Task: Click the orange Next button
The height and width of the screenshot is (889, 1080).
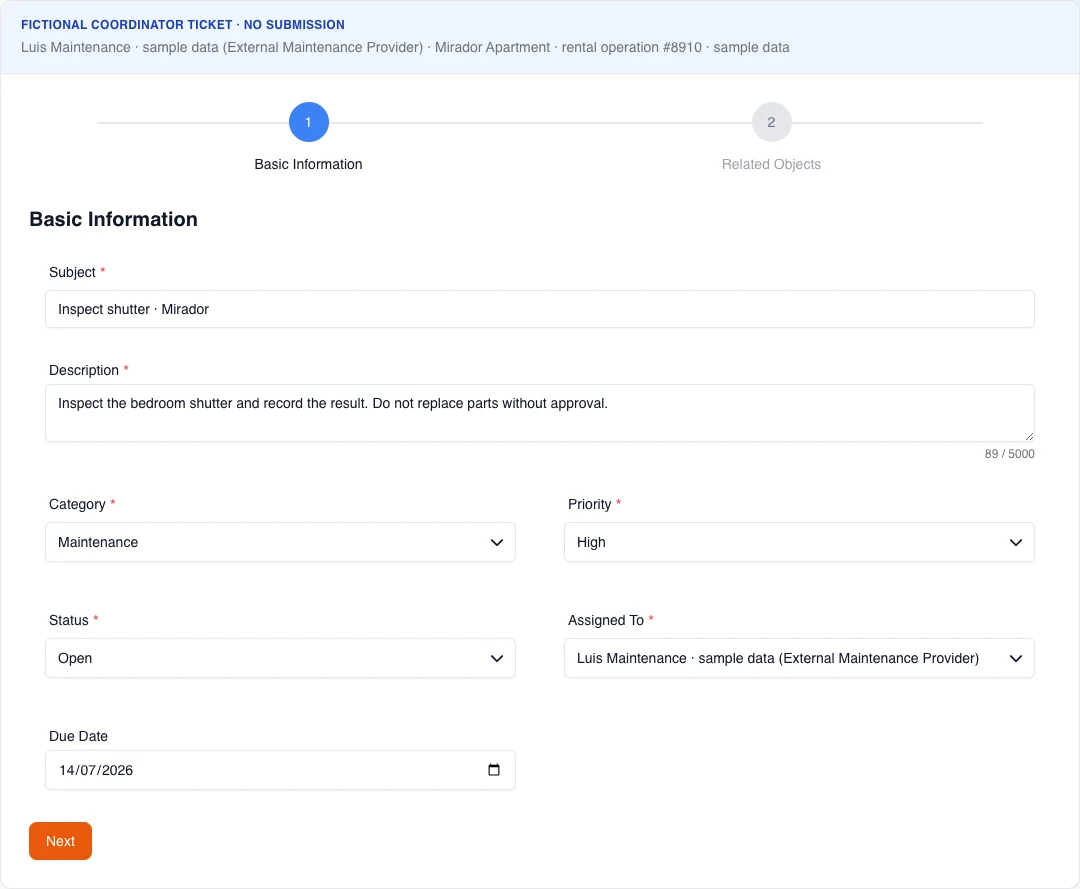Action: click(x=61, y=841)
